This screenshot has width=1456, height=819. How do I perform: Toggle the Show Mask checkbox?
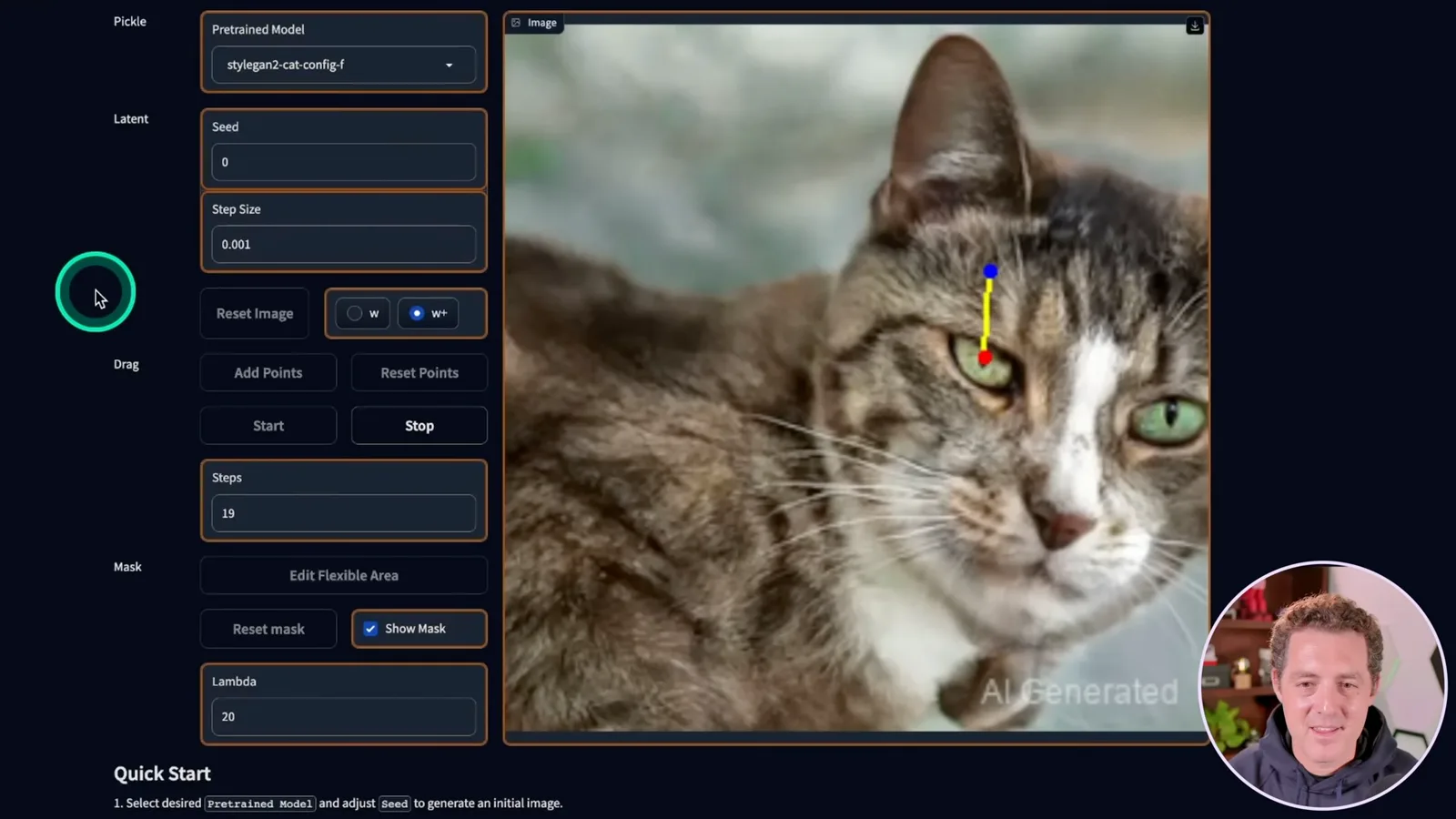pyautogui.click(x=370, y=629)
